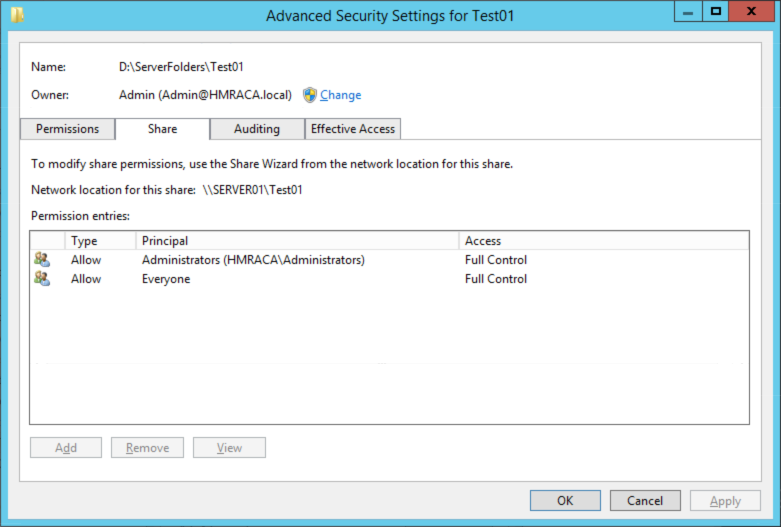The image size is (781, 527).
Task: Click the folder icon in the title bar
Action: click(17, 15)
